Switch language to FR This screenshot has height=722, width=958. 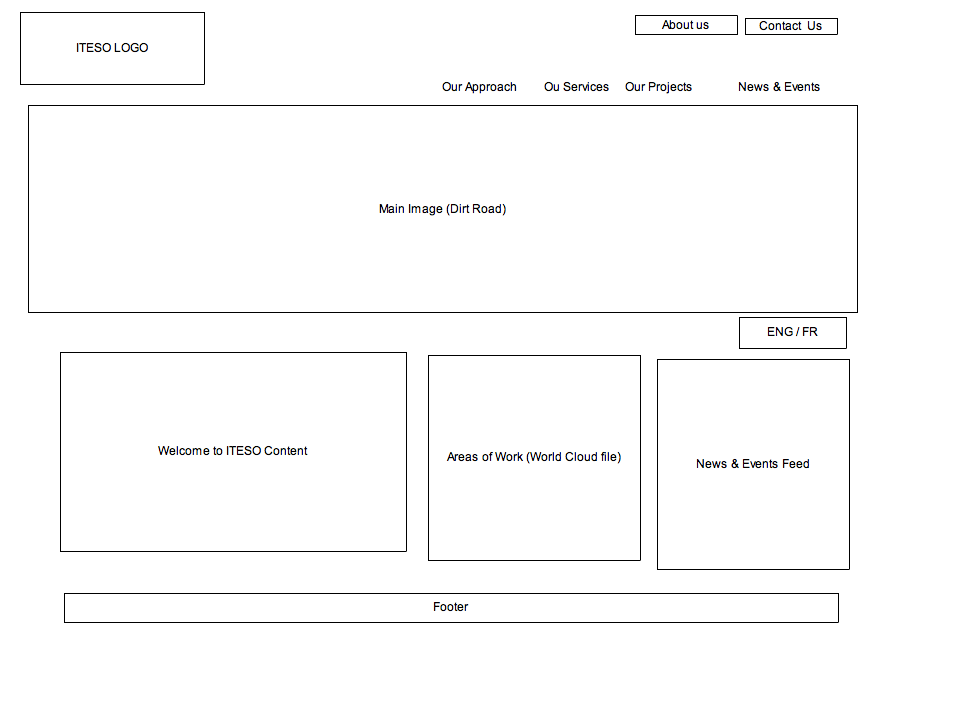pos(810,332)
